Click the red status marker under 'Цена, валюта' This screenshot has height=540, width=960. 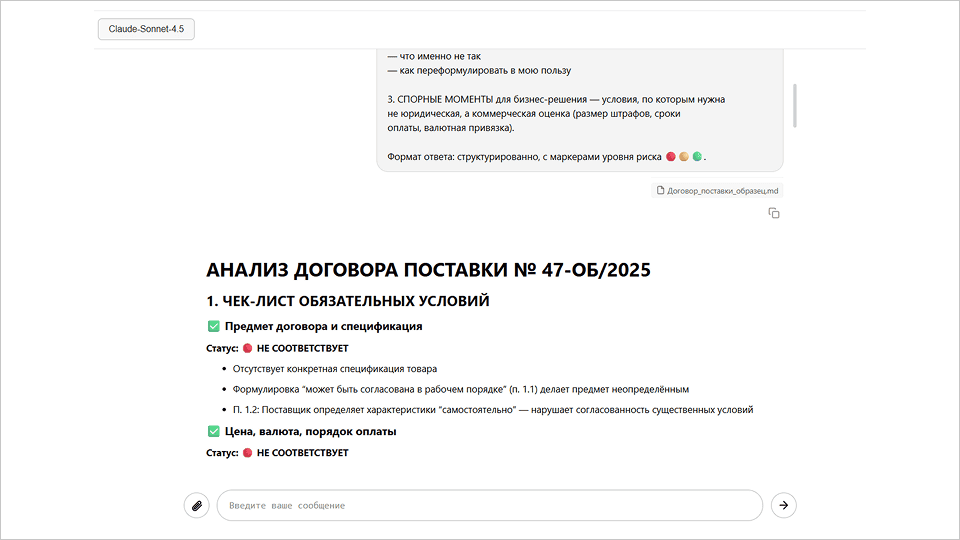click(247, 453)
